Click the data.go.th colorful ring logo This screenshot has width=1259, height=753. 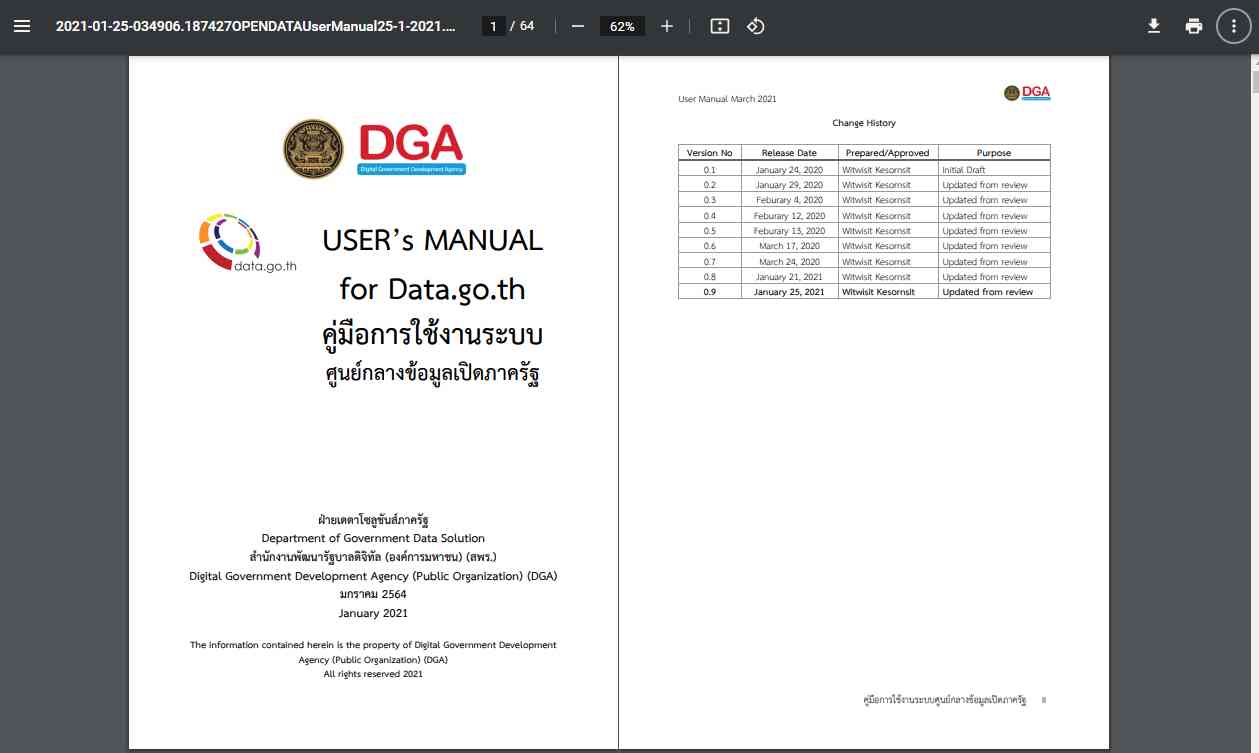[230, 240]
